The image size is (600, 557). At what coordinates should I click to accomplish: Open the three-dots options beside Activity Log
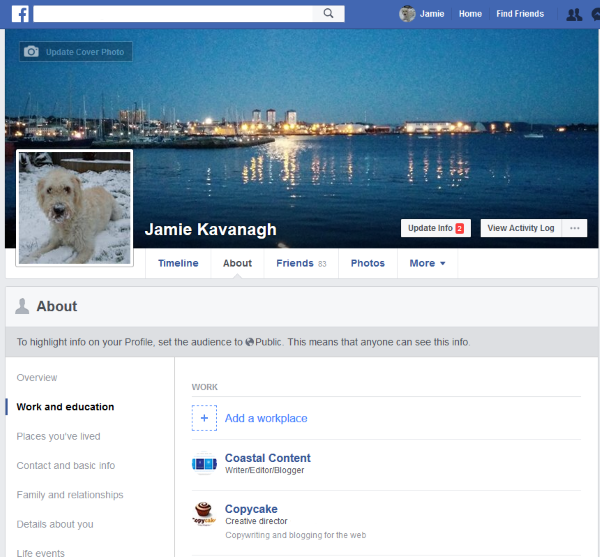coord(574,228)
